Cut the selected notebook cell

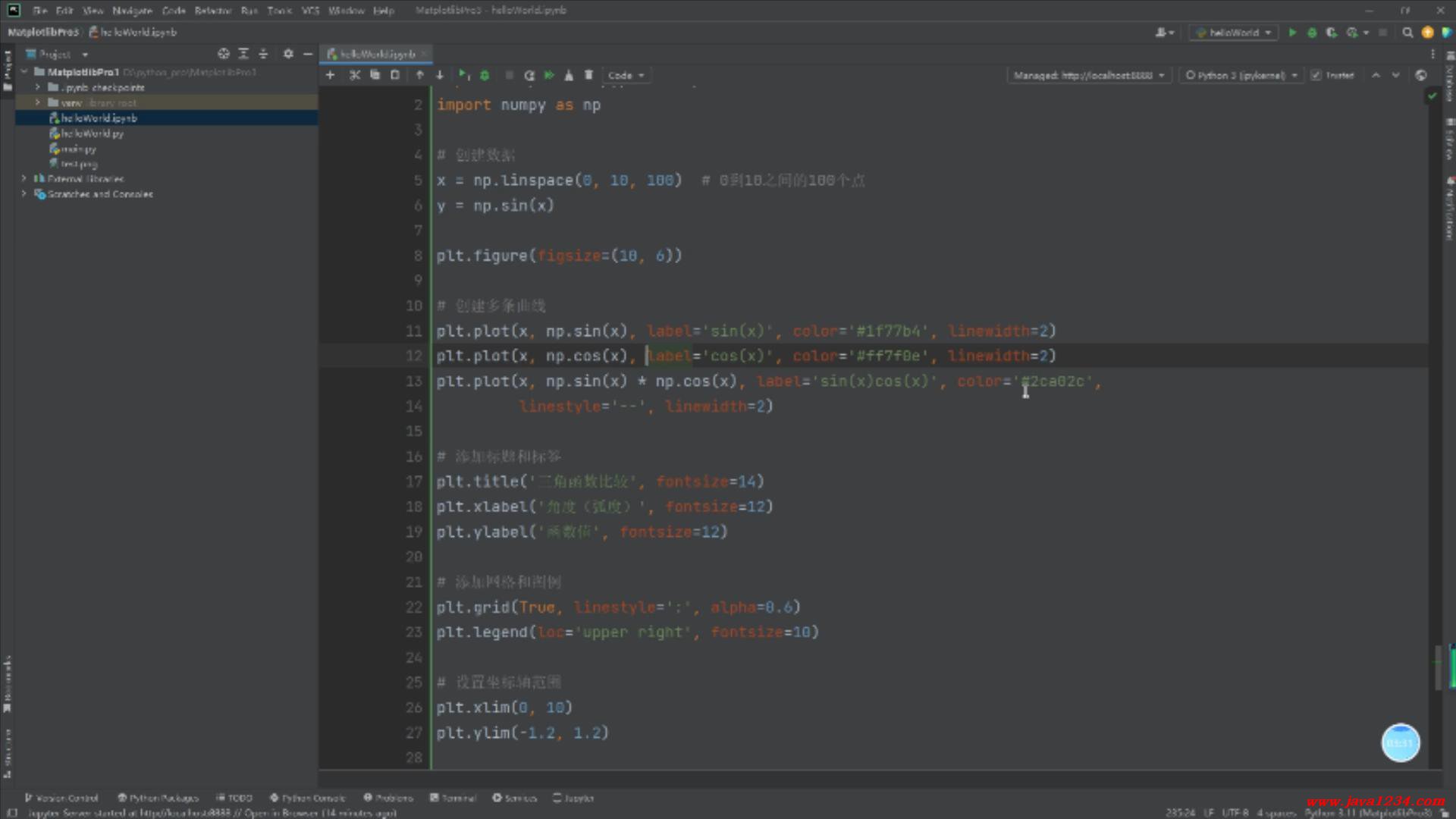354,75
